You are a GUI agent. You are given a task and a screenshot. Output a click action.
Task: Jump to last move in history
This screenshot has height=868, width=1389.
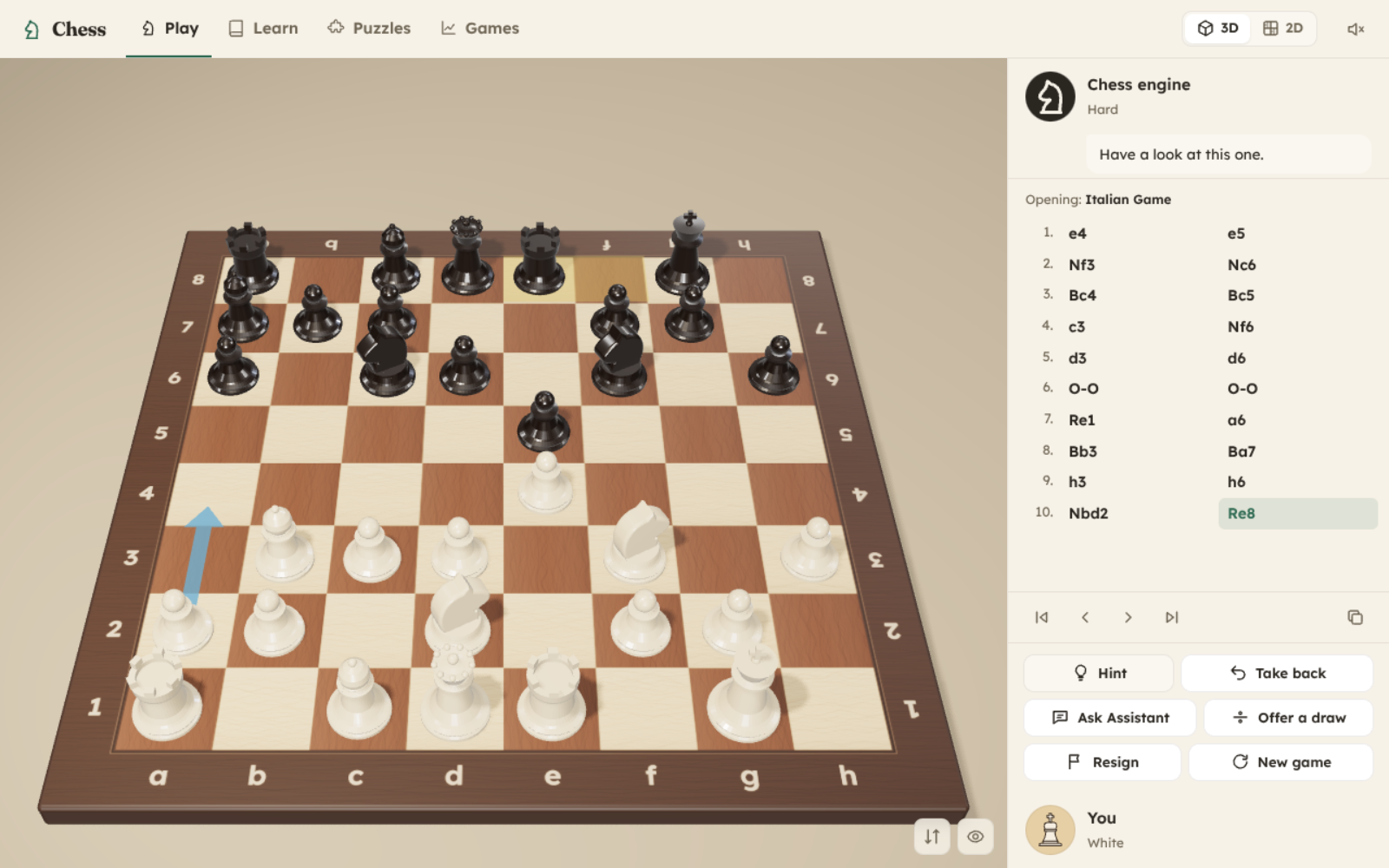1172,617
